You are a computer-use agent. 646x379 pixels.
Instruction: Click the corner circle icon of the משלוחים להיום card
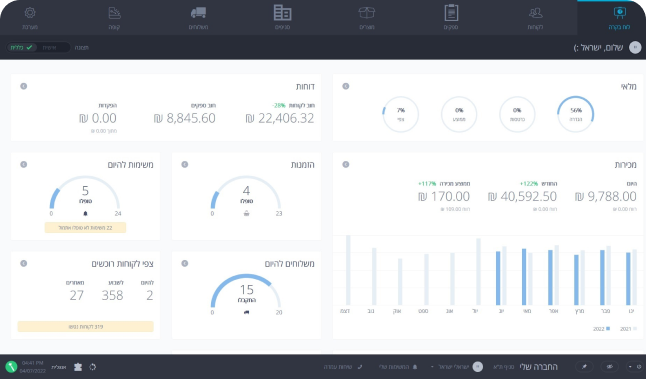click(x=185, y=263)
